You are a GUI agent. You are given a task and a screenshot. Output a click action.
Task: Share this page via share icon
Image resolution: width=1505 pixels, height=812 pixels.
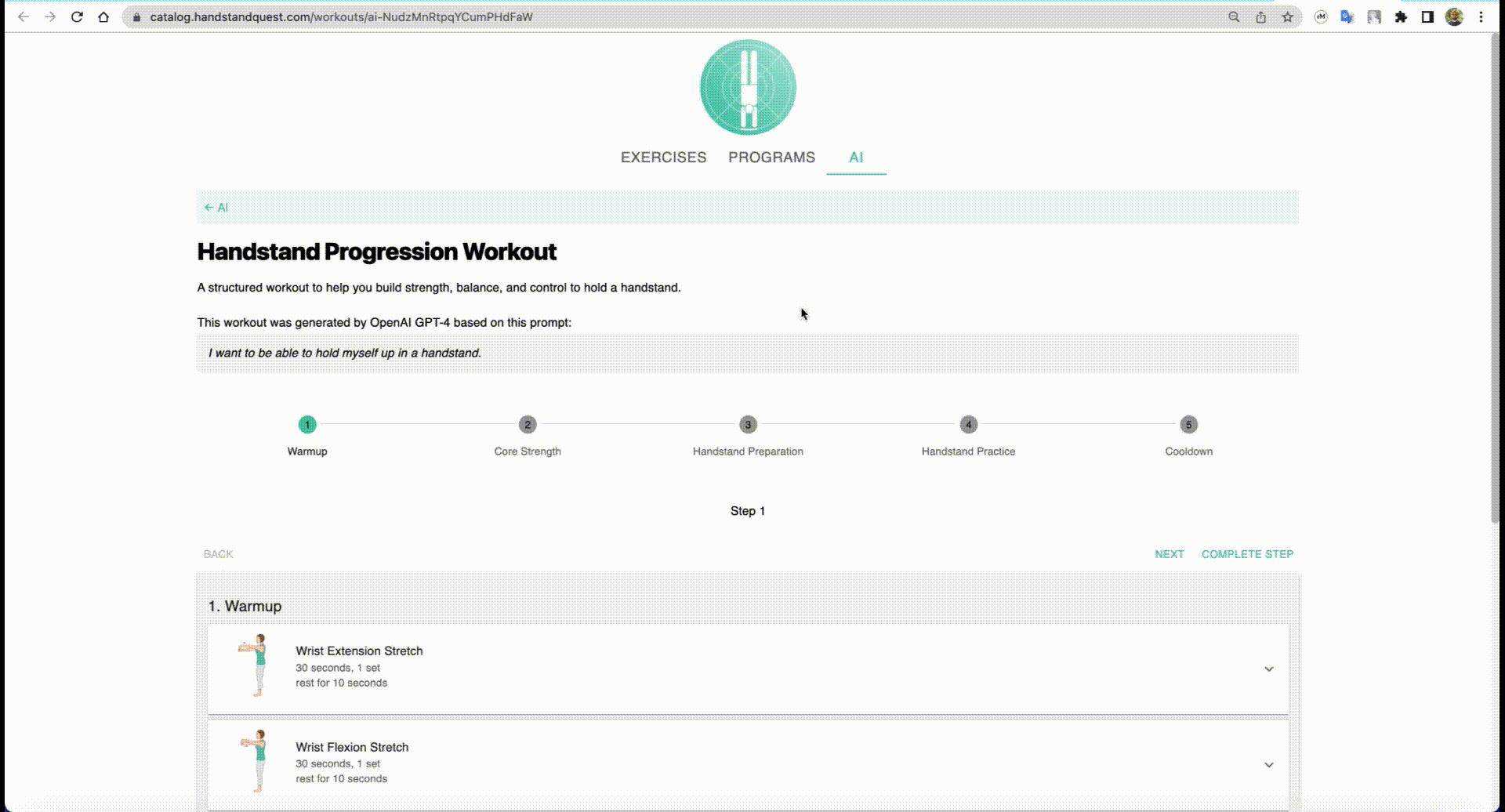[1260, 16]
